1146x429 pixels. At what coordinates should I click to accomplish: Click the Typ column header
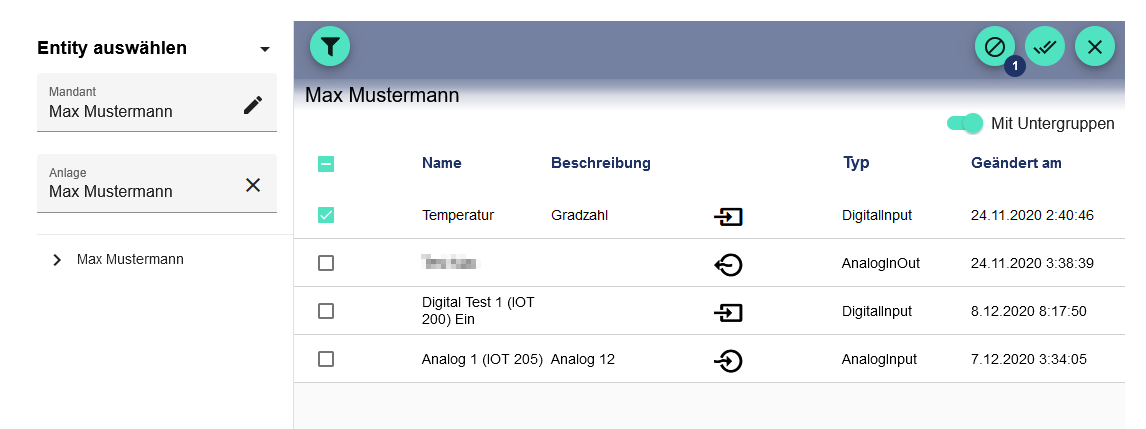point(856,163)
